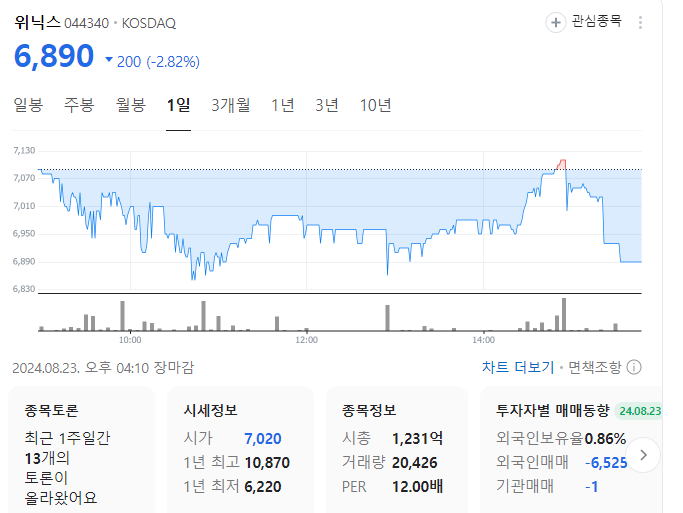
Task: Open the 투자자별 매매동향 card heading
Action: tap(553, 410)
